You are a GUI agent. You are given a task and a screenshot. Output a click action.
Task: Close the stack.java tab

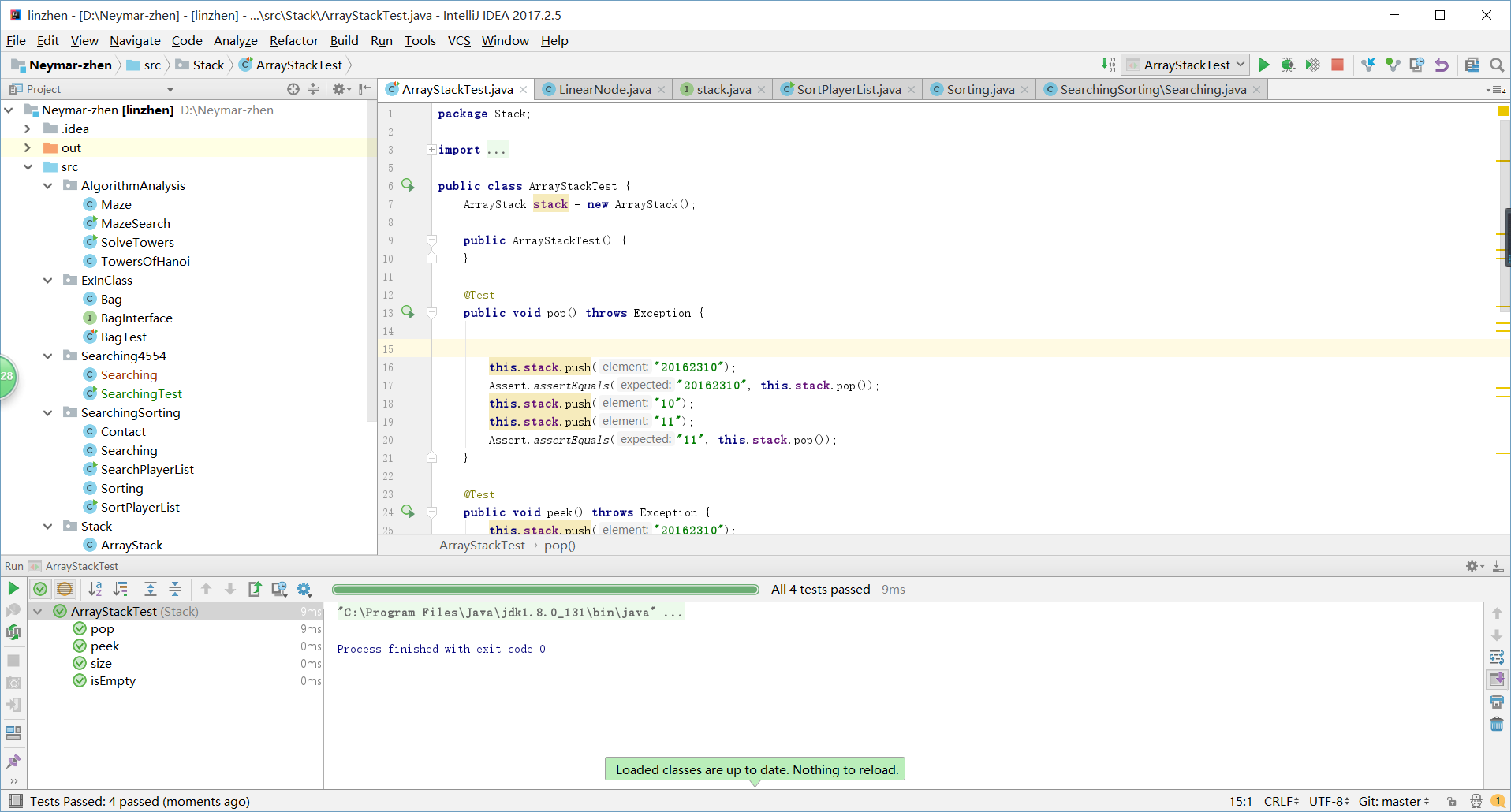(x=761, y=90)
